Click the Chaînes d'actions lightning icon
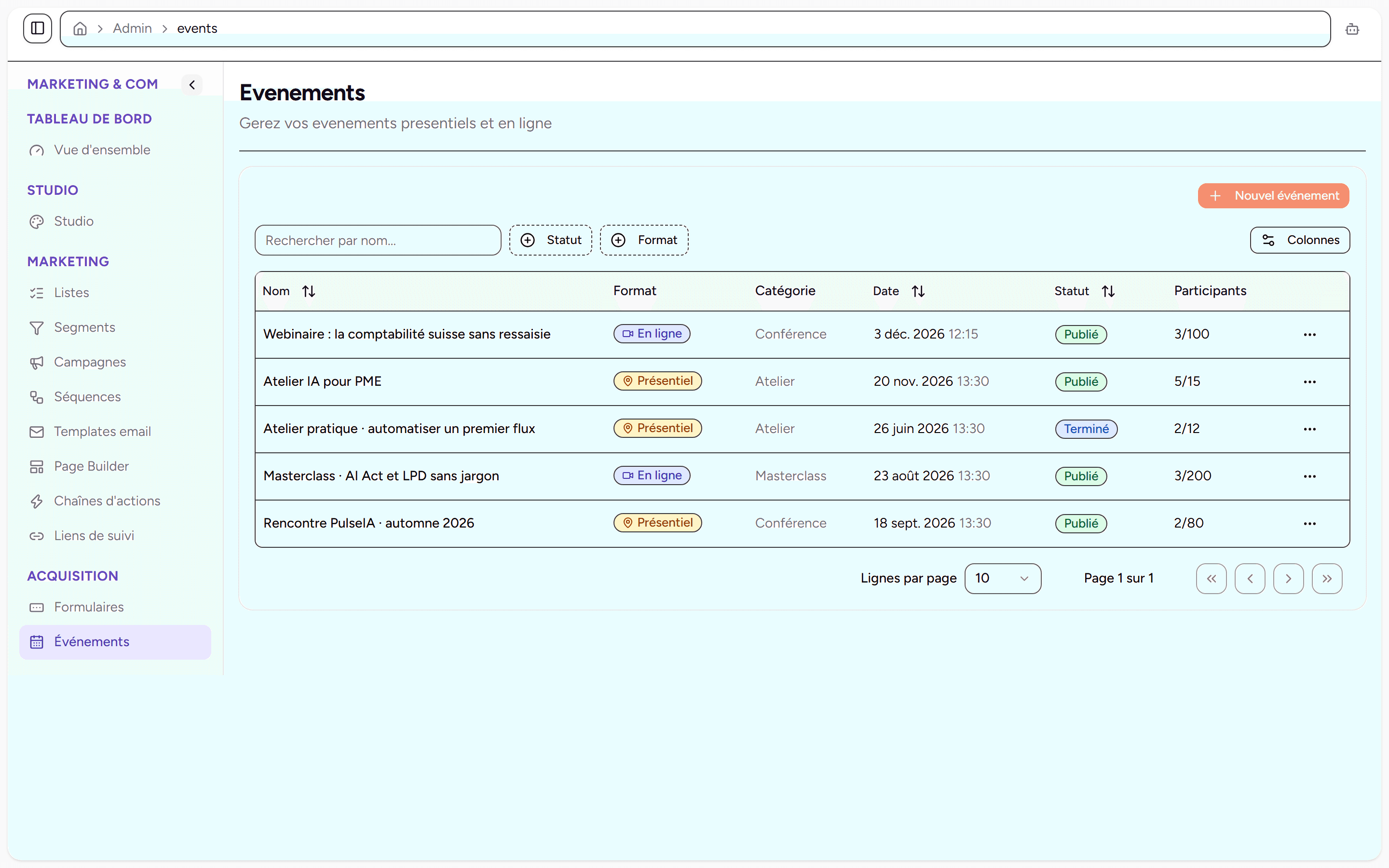Image resolution: width=1389 pixels, height=868 pixels. coord(37,501)
